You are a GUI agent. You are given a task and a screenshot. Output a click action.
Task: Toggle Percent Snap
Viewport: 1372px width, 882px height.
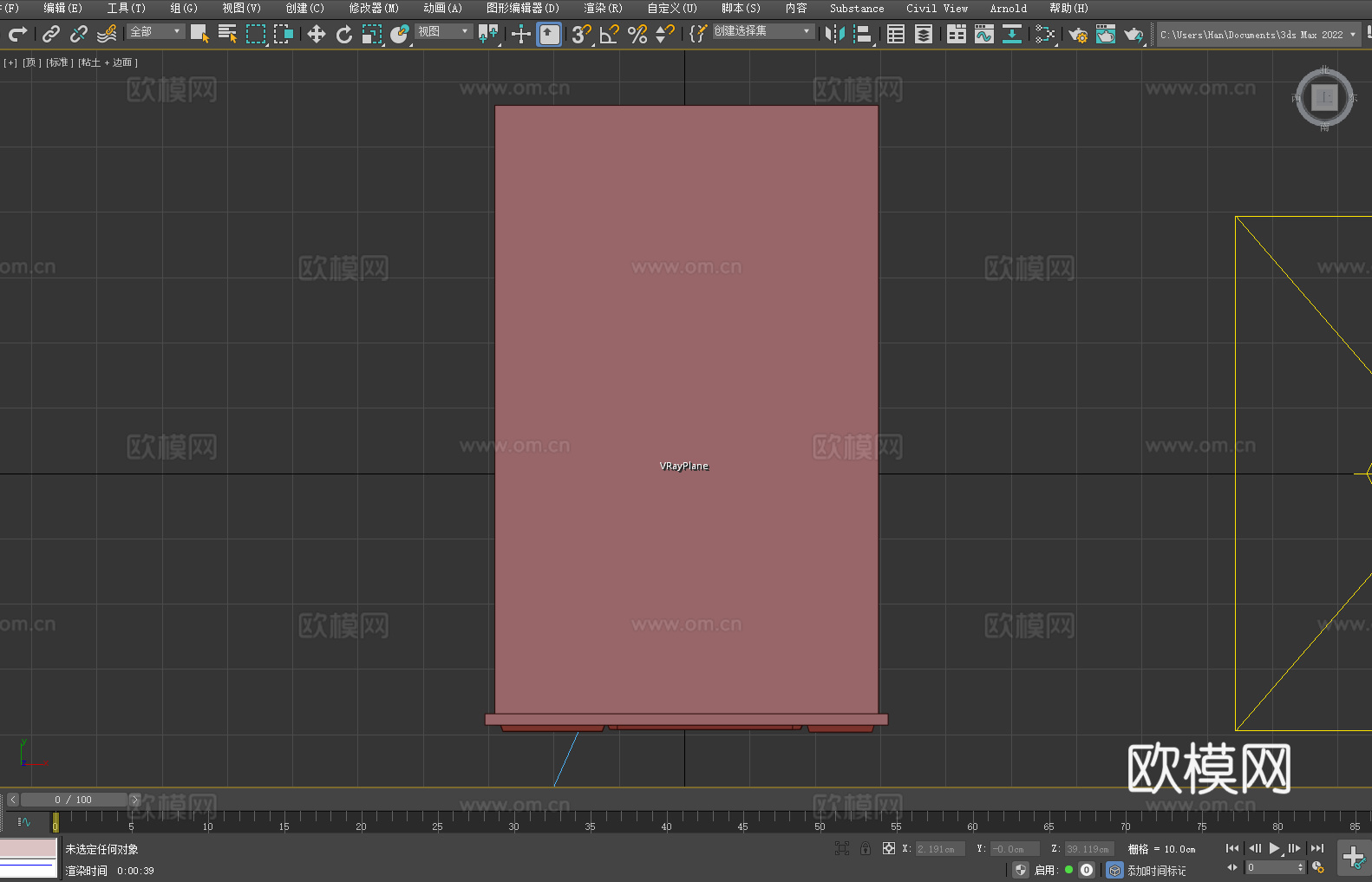click(x=637, y=34)
